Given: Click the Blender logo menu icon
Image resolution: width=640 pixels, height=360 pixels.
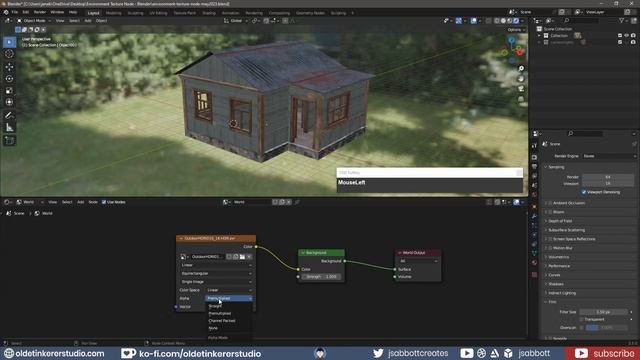Looking at the screenshot, I should coord(6,12).
